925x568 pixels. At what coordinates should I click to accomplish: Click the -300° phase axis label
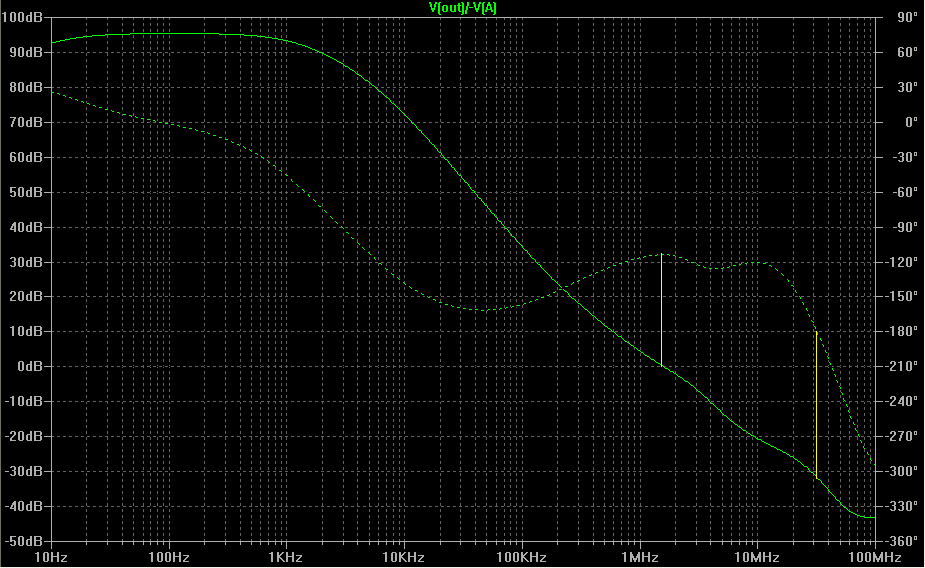pyautogui.click(x=901, y=471)
